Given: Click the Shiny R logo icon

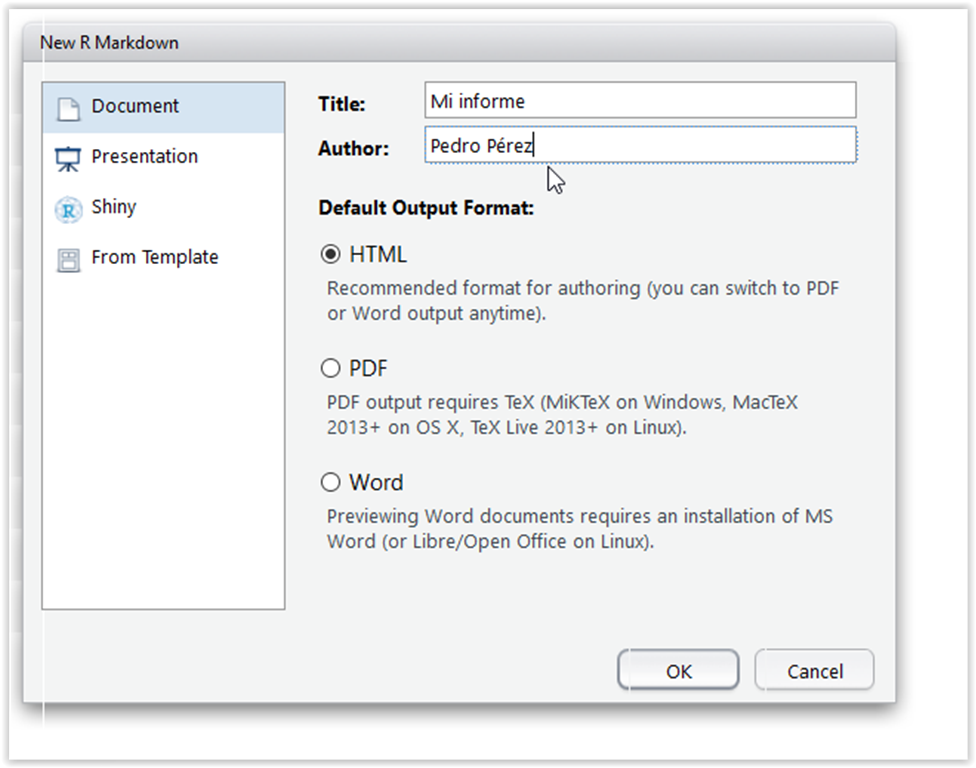Looking at the screenshot, I should (x=68, y=210).
